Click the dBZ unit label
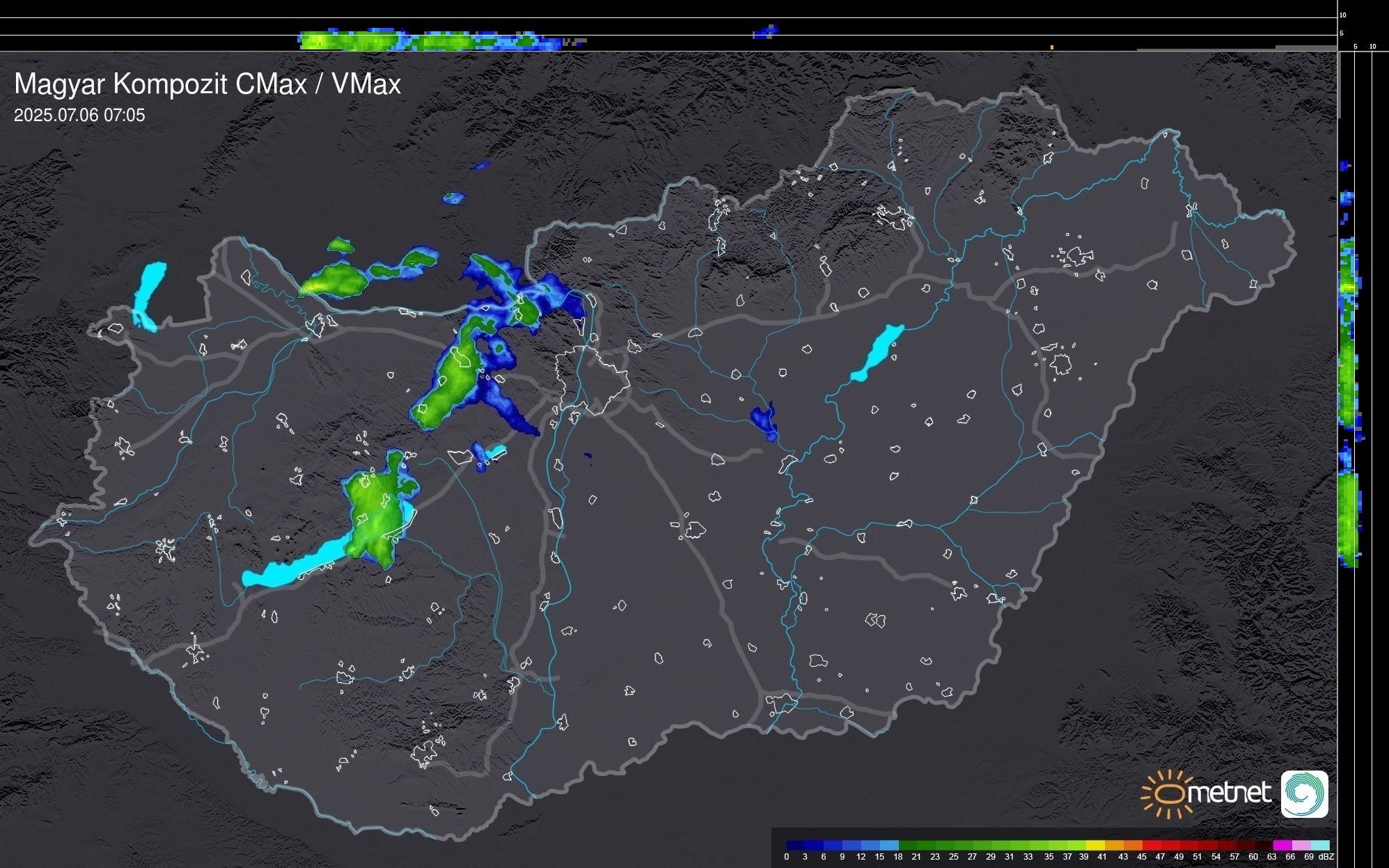1389x868 pixels. (1326, 857)
